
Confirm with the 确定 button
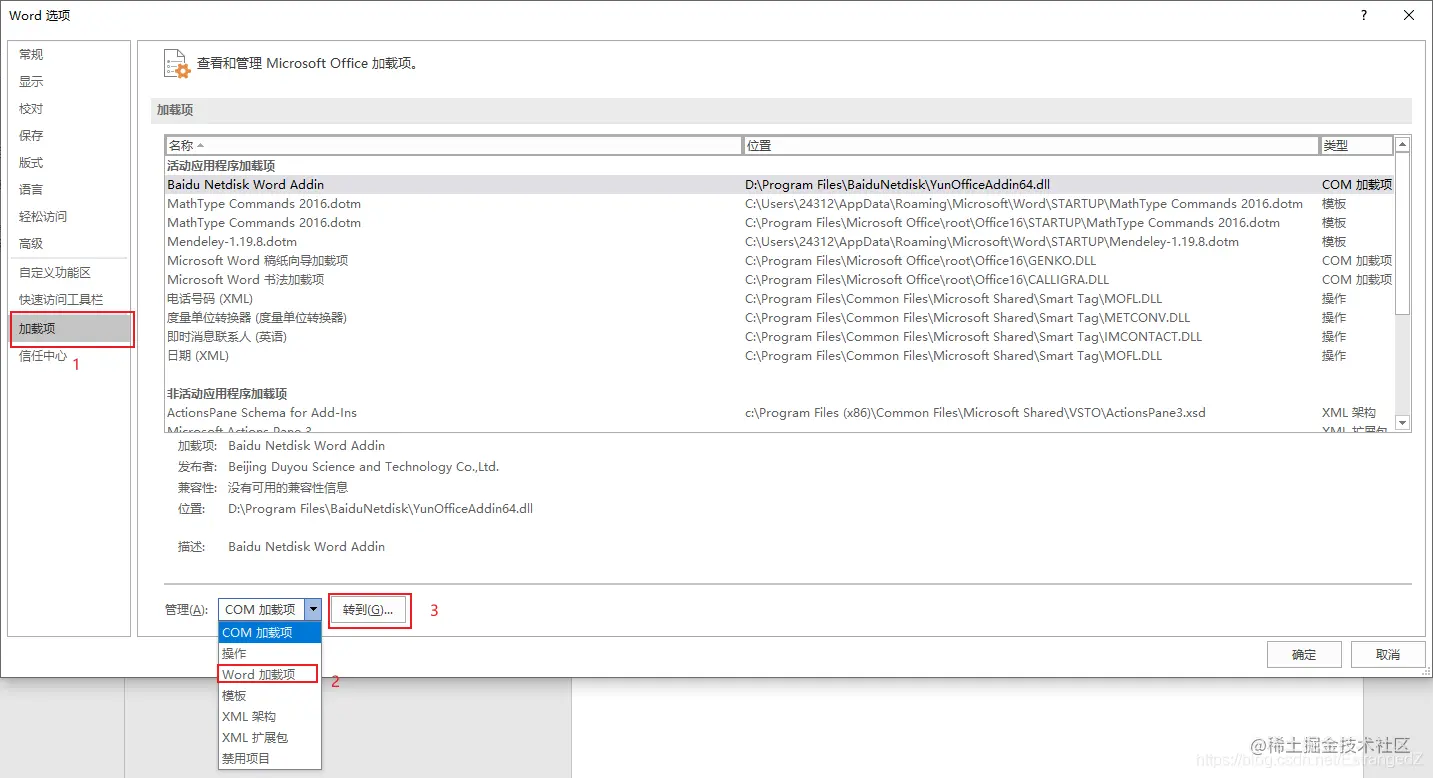click(1304, 655)
